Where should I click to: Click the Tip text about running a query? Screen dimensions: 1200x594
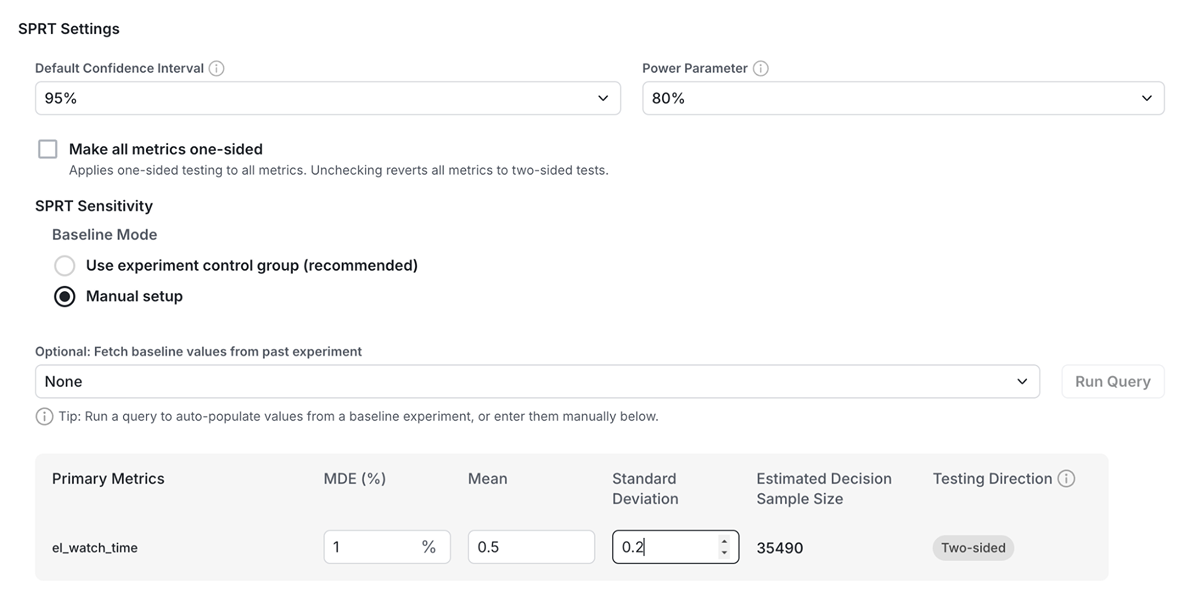click(x=359, y=416)
